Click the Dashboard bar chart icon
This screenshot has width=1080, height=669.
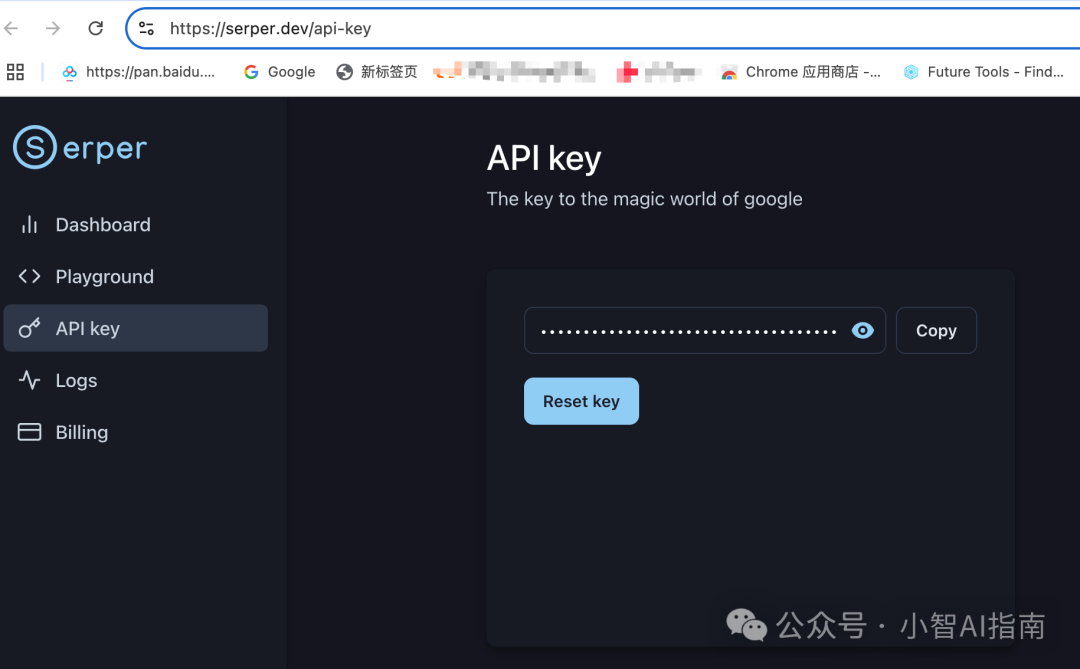tap(30, 225)
